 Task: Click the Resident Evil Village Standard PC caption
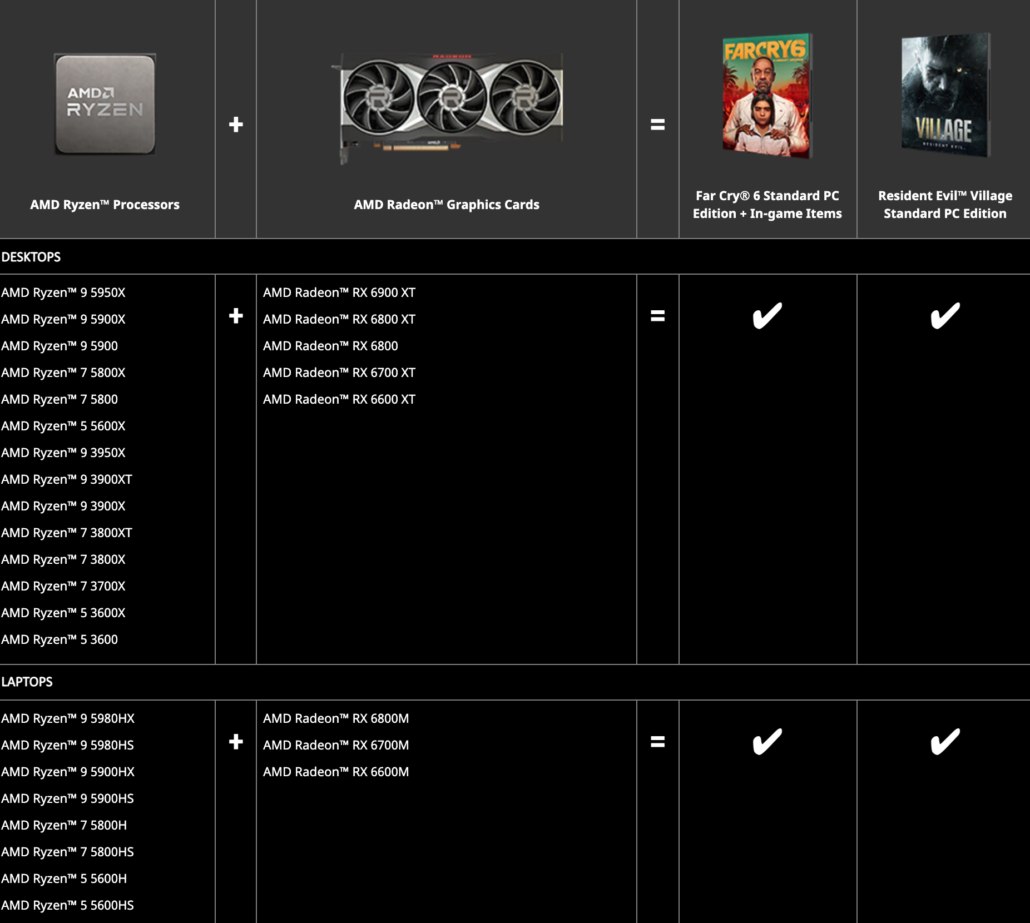pos(945,204)
